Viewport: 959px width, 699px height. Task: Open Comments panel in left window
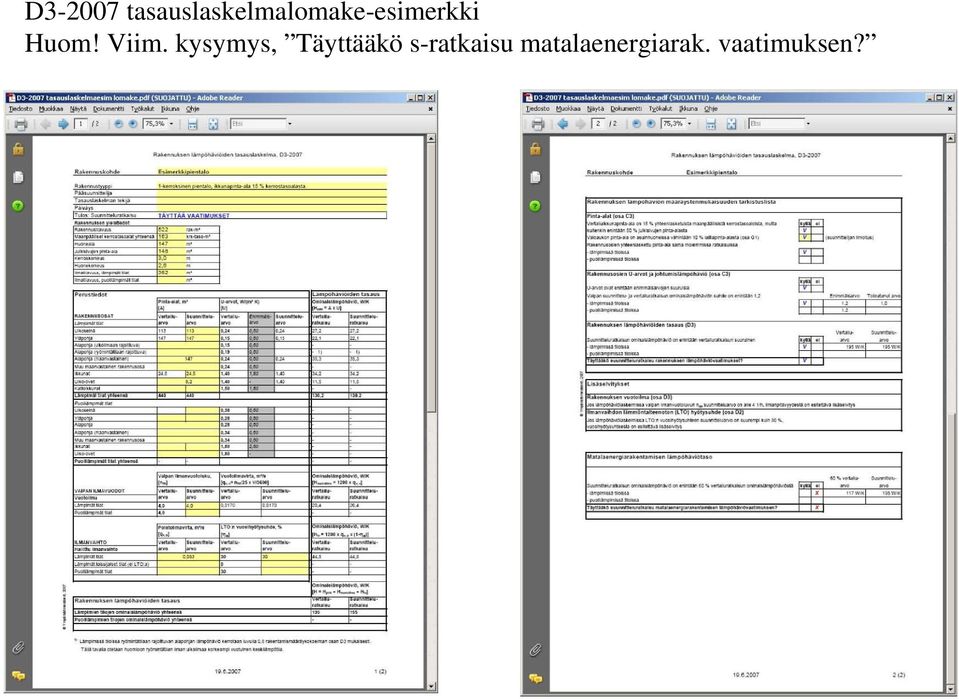[18, 676]
